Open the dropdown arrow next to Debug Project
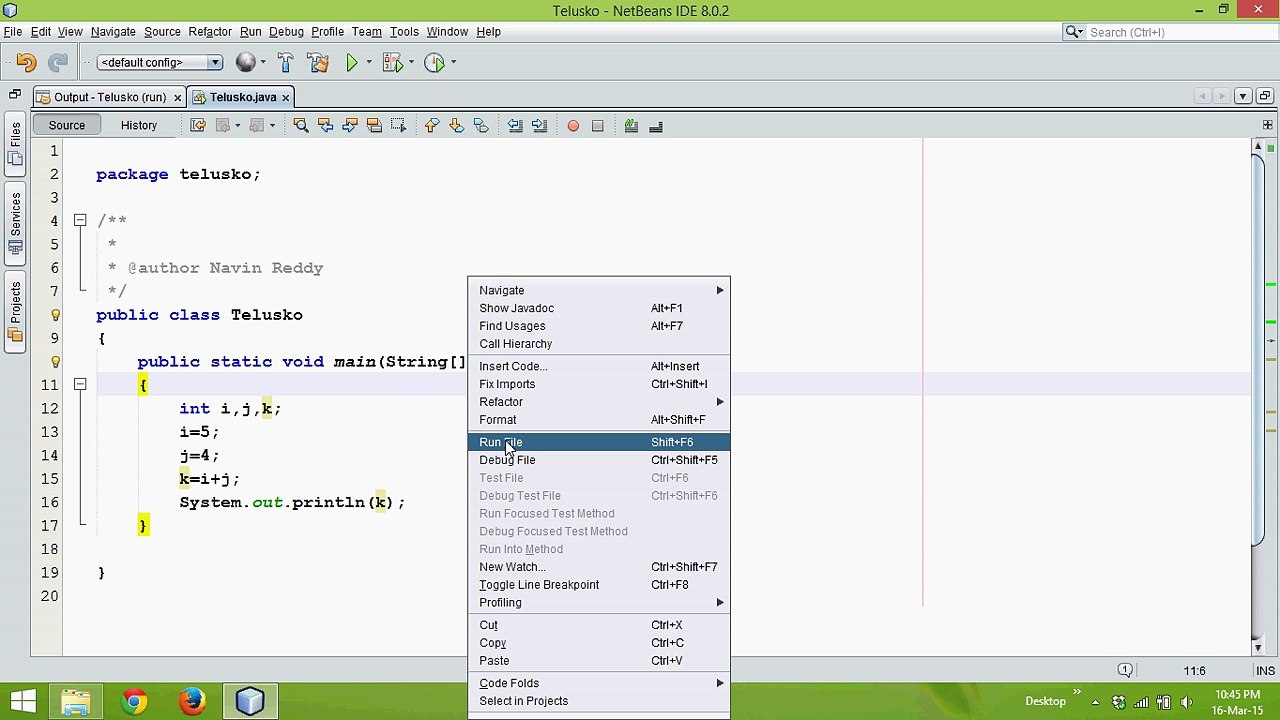This screenshot has width=1280, height=720. [x=411, y=62]
